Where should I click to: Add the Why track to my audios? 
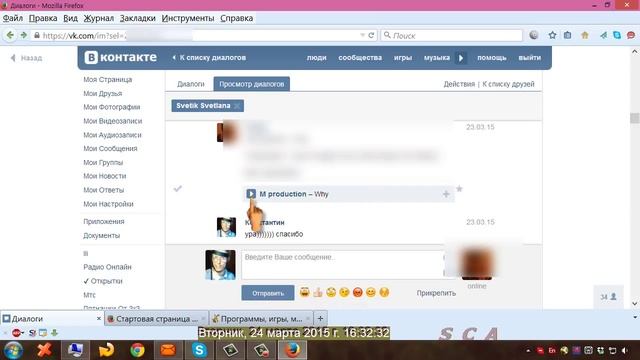[446, 194]
